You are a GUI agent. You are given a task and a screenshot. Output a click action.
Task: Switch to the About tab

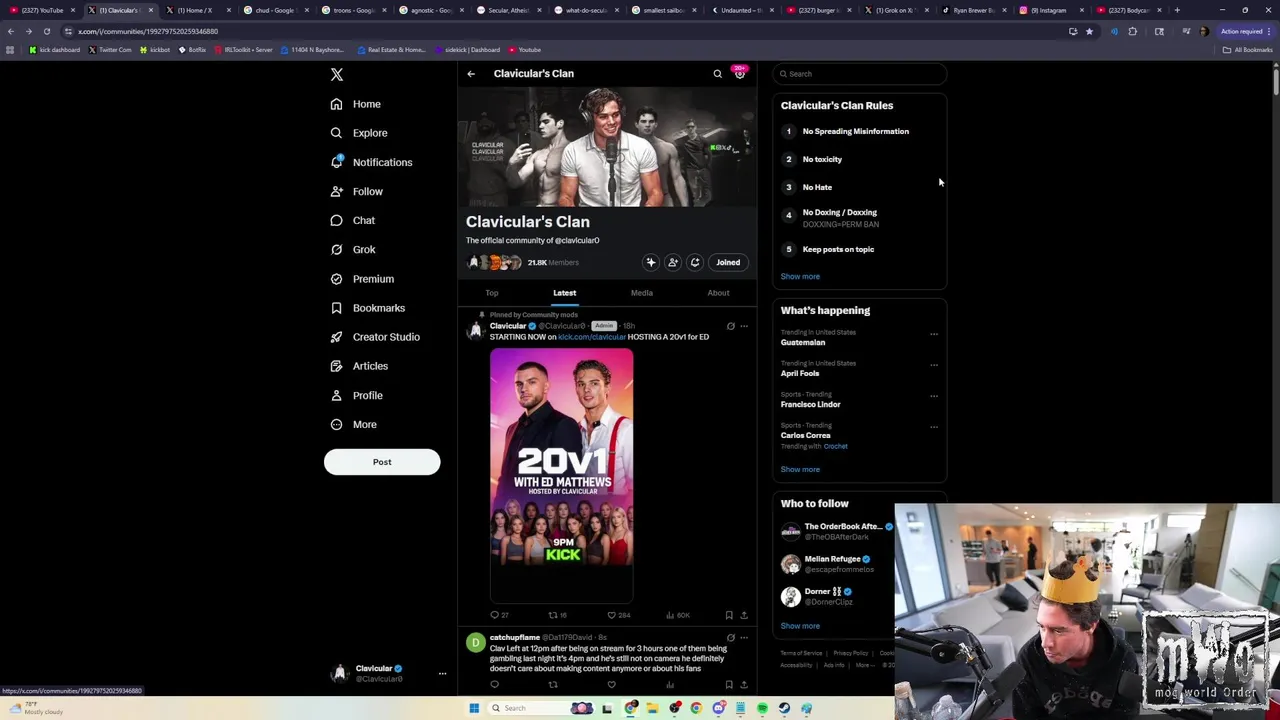point(718,293)
